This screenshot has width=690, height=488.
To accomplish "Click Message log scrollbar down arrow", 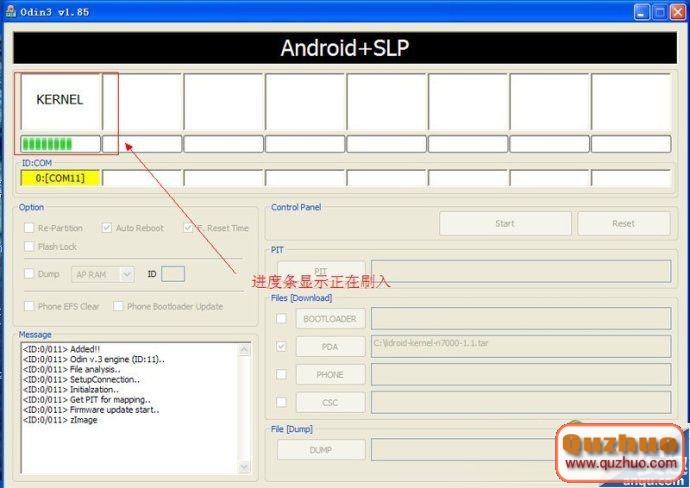I will click(x=244, y=467).
